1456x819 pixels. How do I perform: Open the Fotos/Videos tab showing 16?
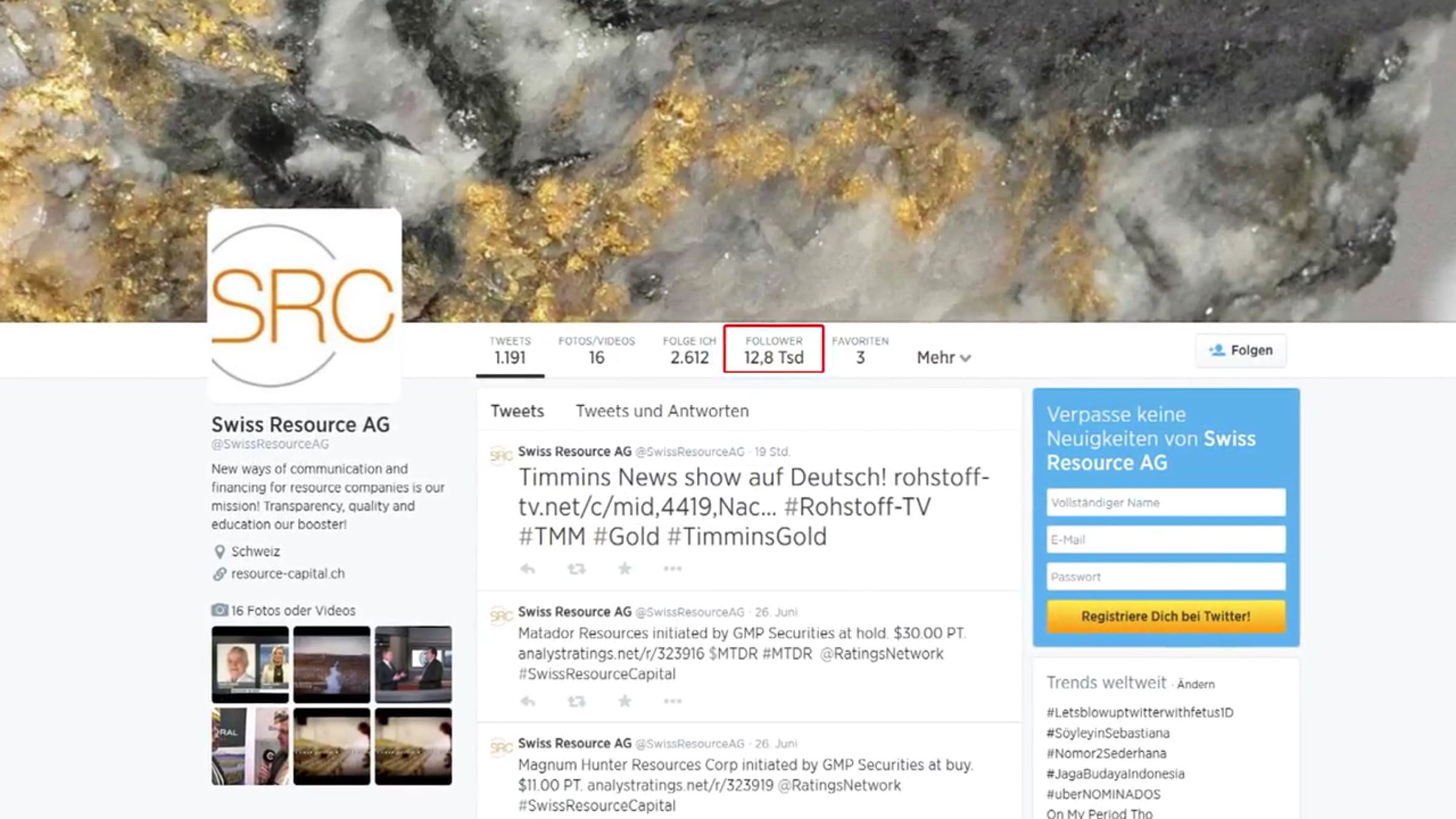pos(597,350)
